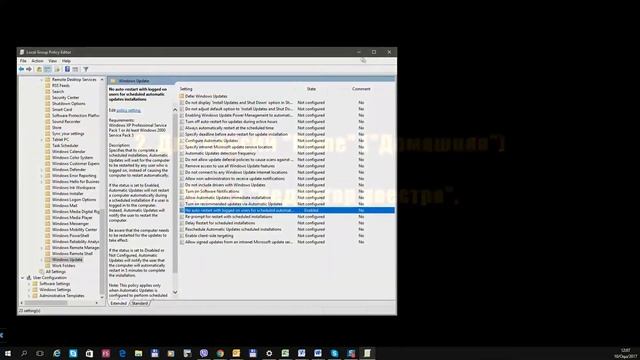Switch to the Extended tab
This screenshot has height=360, width=640.
(x=118, y=303)
